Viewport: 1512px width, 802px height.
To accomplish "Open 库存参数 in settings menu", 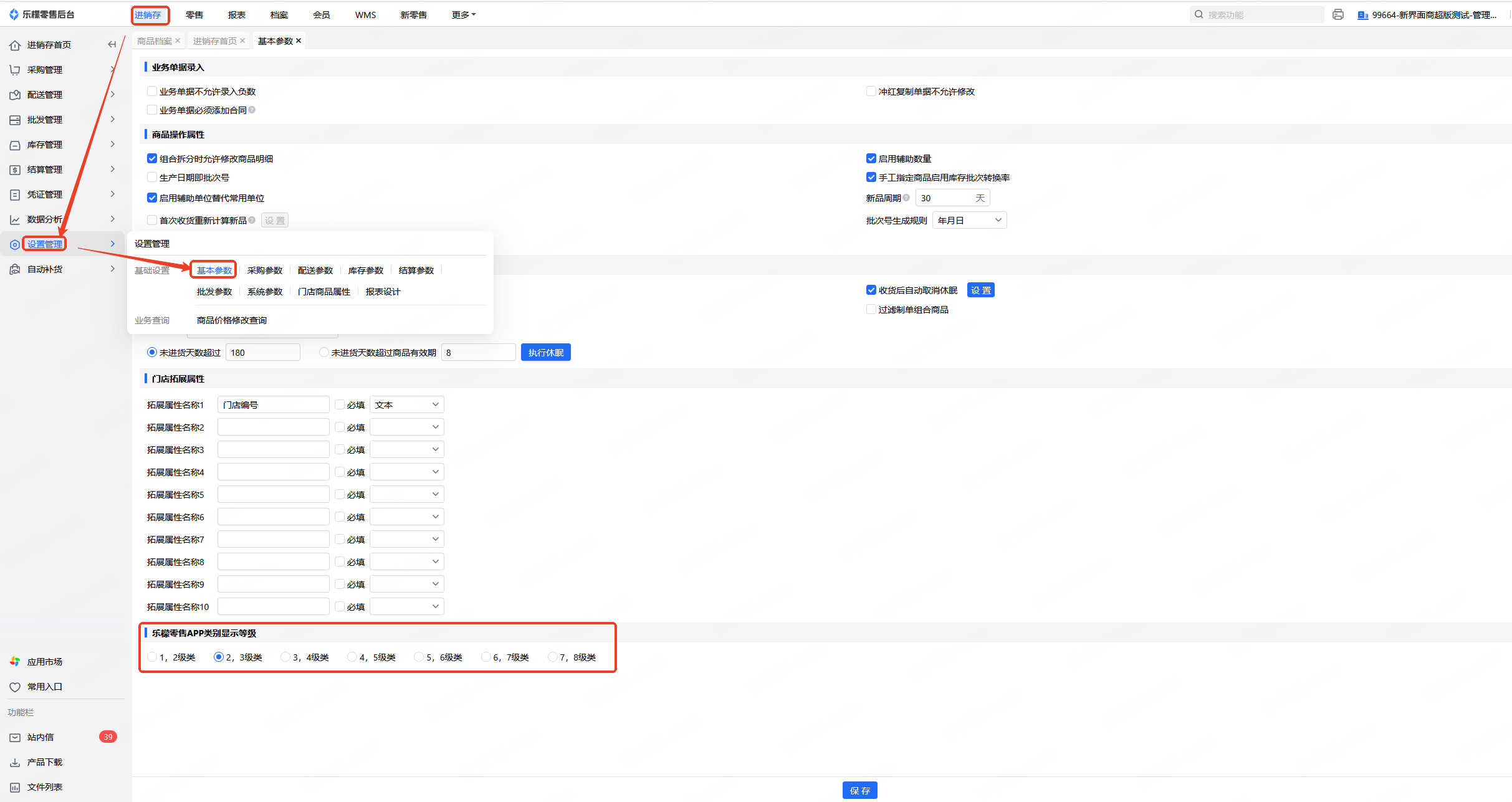I will (x=366, y=270).
